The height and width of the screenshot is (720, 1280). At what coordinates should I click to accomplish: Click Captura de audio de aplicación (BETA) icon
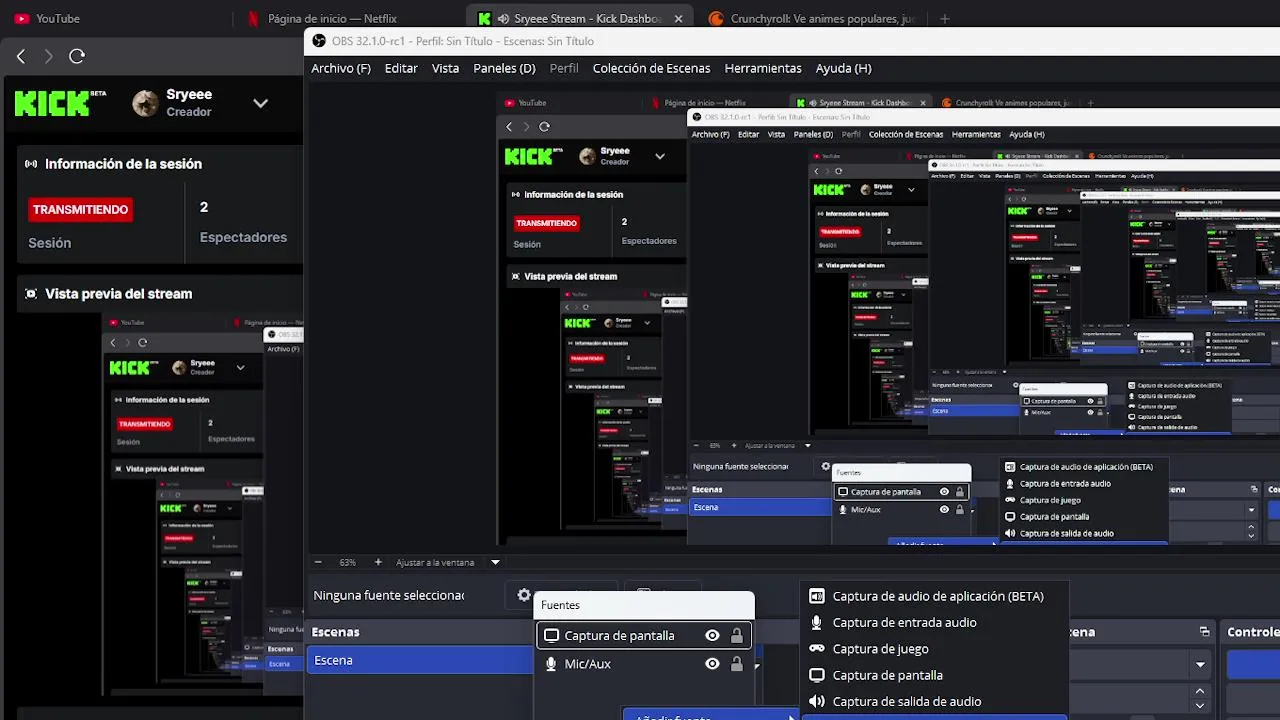pos(817,596)
